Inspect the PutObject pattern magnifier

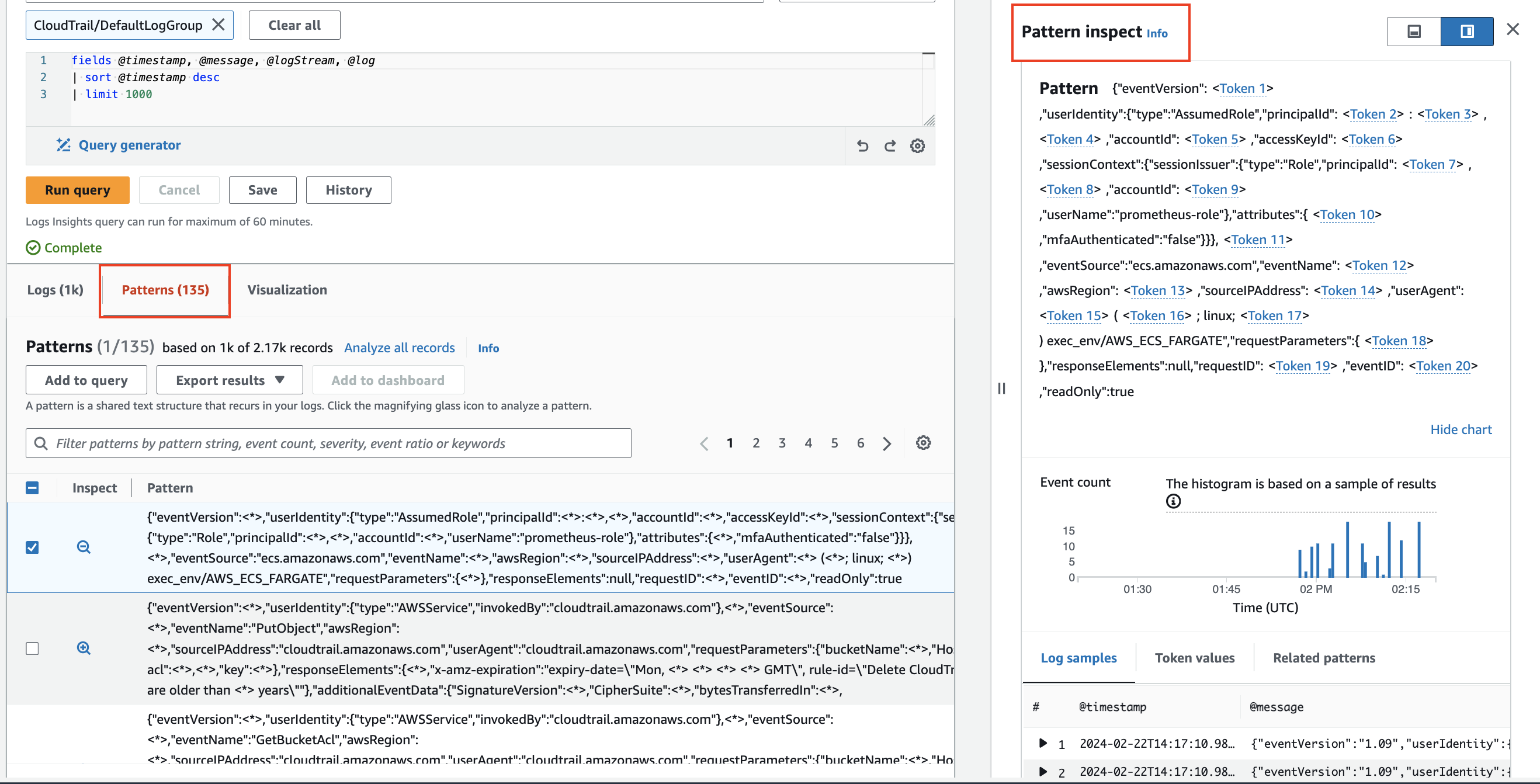tap(84, 648)
